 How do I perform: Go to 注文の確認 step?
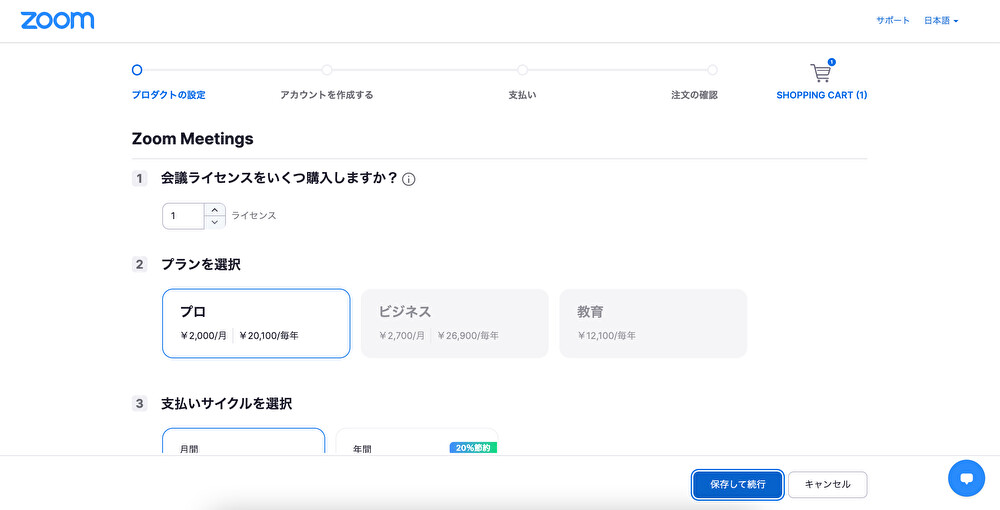tap(695, 95)
